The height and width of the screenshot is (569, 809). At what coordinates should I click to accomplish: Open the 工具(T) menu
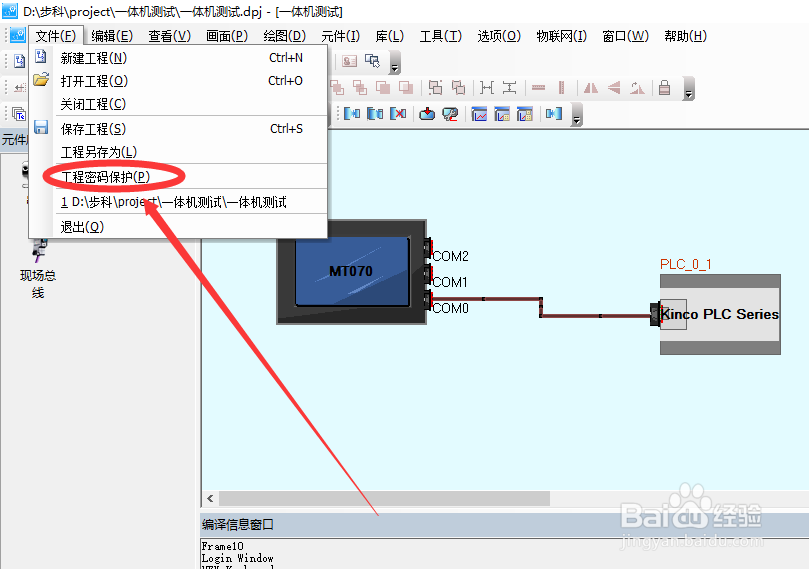pyautogui.click(x=441, y=36)
